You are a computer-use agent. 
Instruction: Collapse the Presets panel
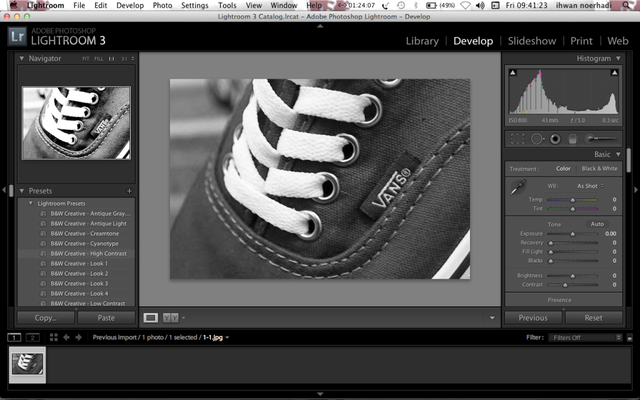click(x=22, y=191)
